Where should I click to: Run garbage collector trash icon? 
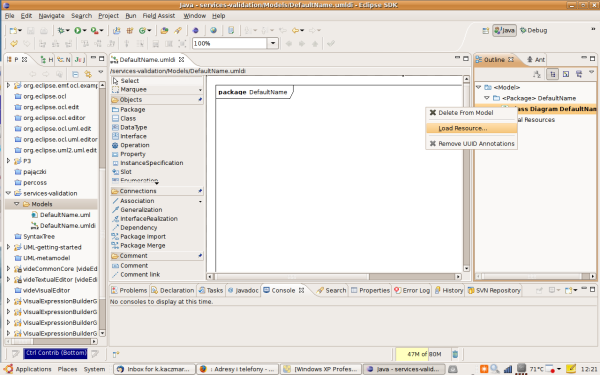click(455, 354)
